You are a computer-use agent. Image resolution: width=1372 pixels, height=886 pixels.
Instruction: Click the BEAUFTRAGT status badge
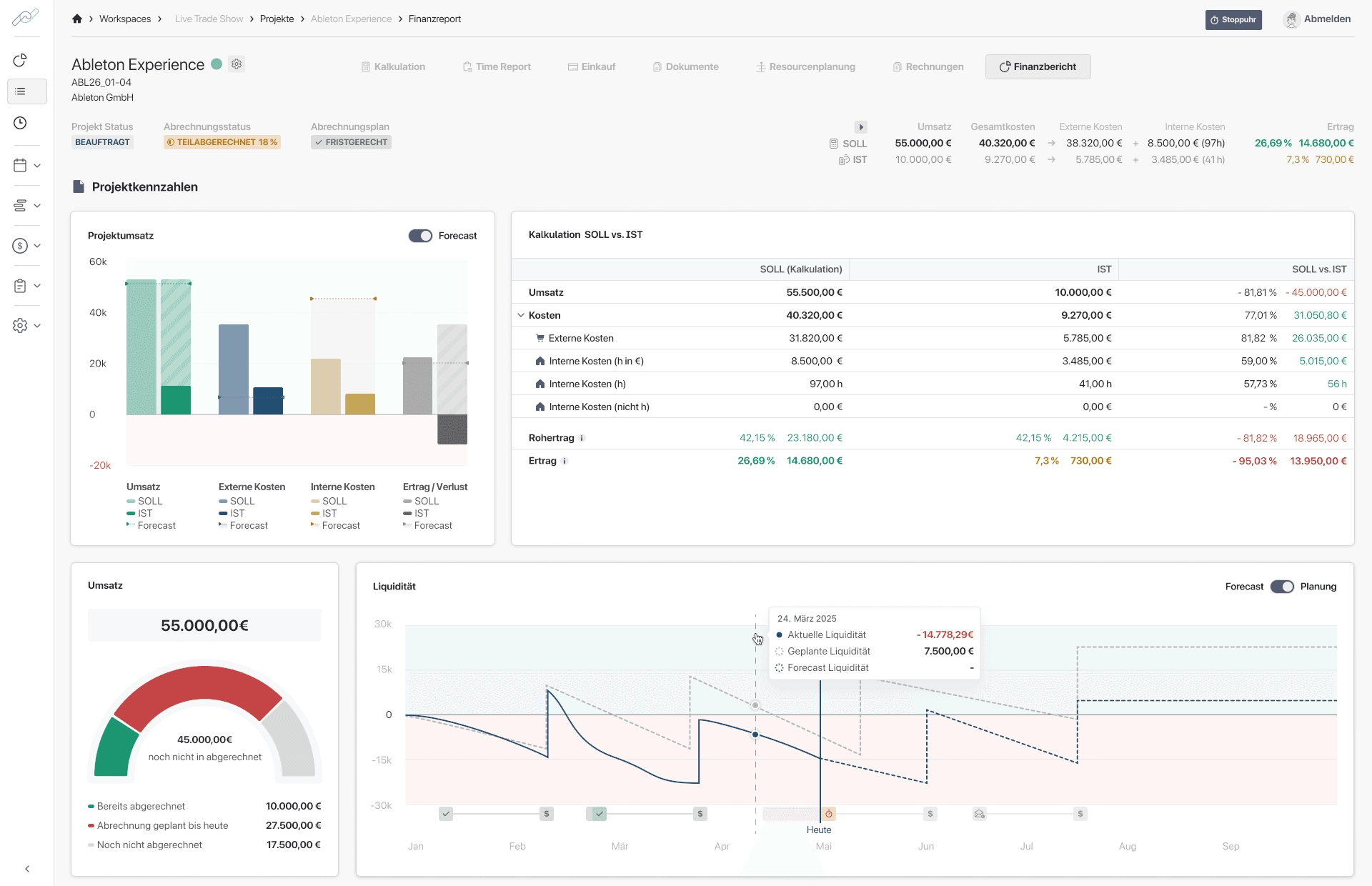(102, 142)
